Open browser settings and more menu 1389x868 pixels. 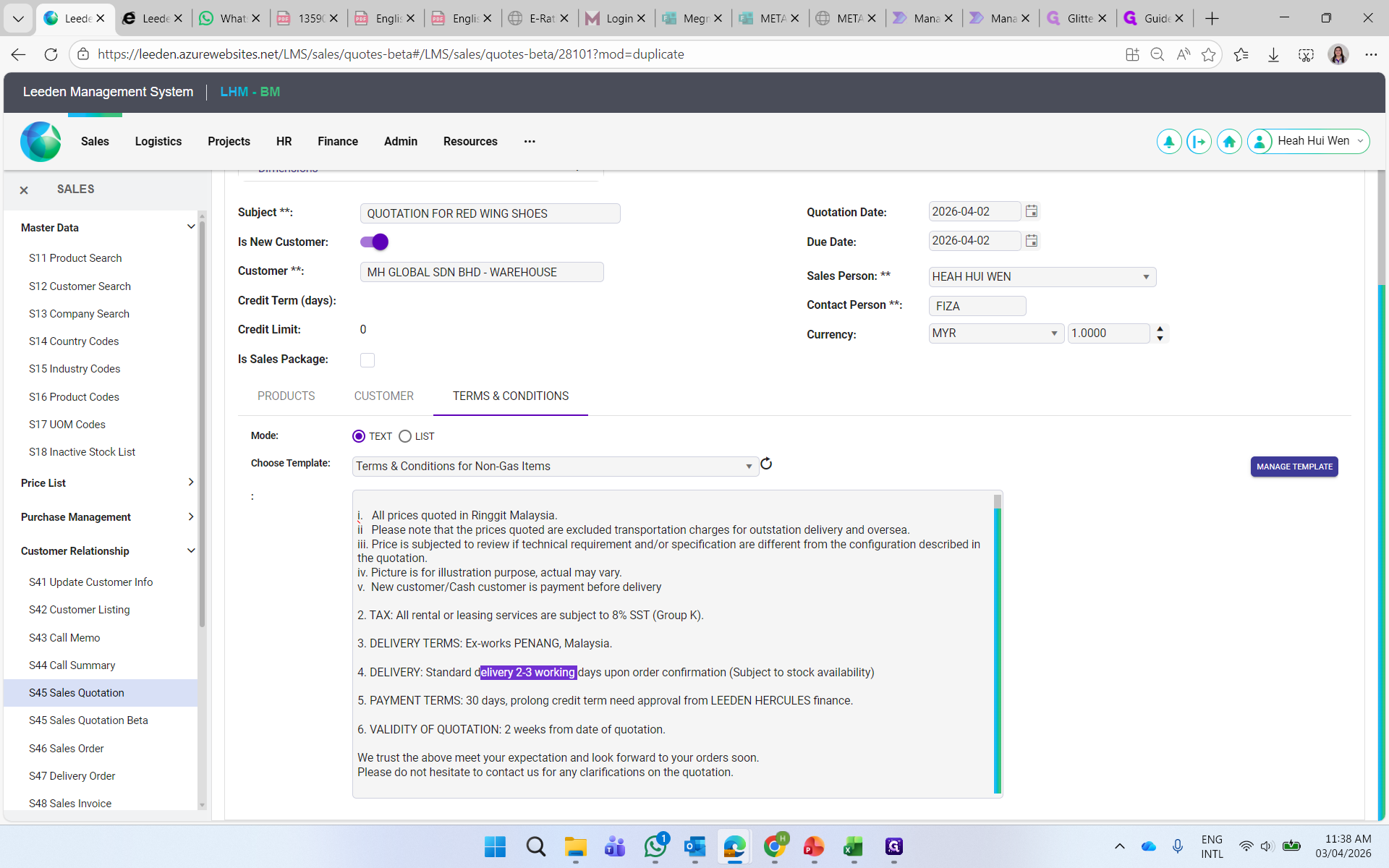[x=1371, y=54]
